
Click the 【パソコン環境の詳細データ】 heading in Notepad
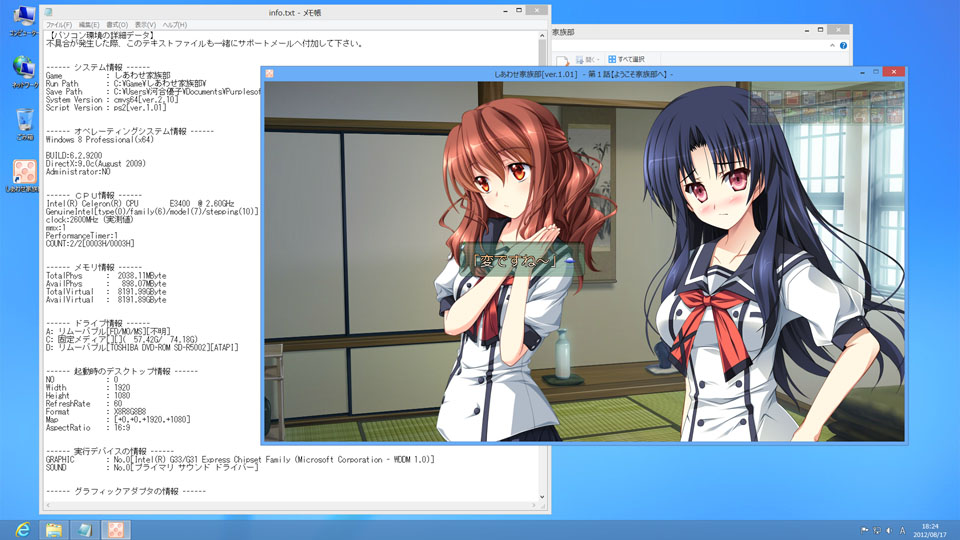[x=101, y=36]
